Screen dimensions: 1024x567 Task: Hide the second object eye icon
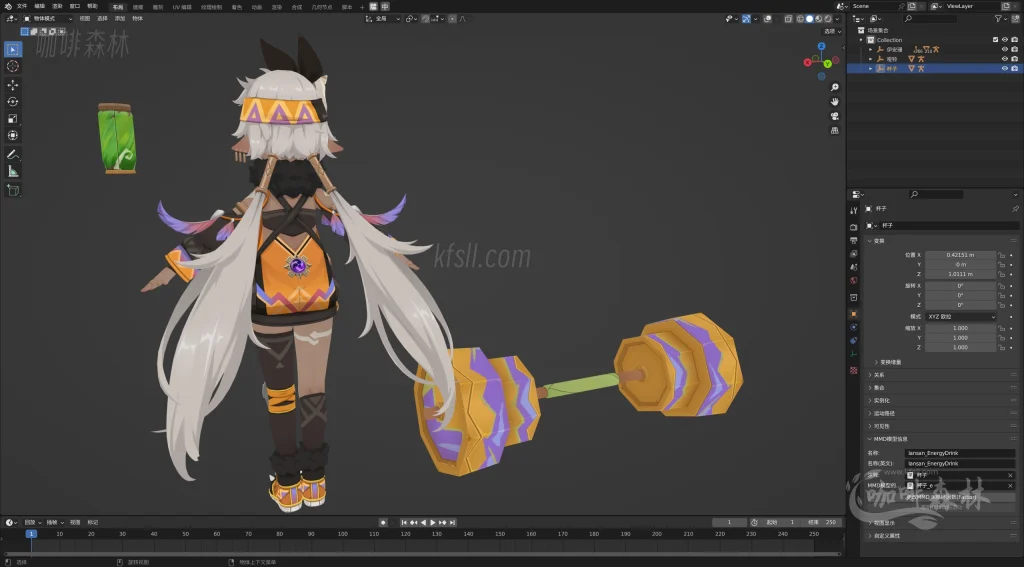point(1005,59)
